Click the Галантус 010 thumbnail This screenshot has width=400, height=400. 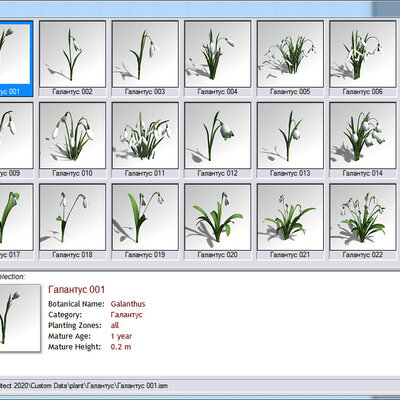point(72,136)
